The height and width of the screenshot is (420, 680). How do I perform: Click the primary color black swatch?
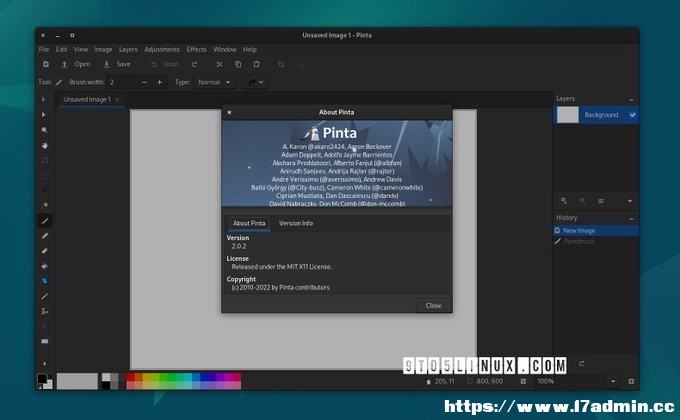pos(42,379)
